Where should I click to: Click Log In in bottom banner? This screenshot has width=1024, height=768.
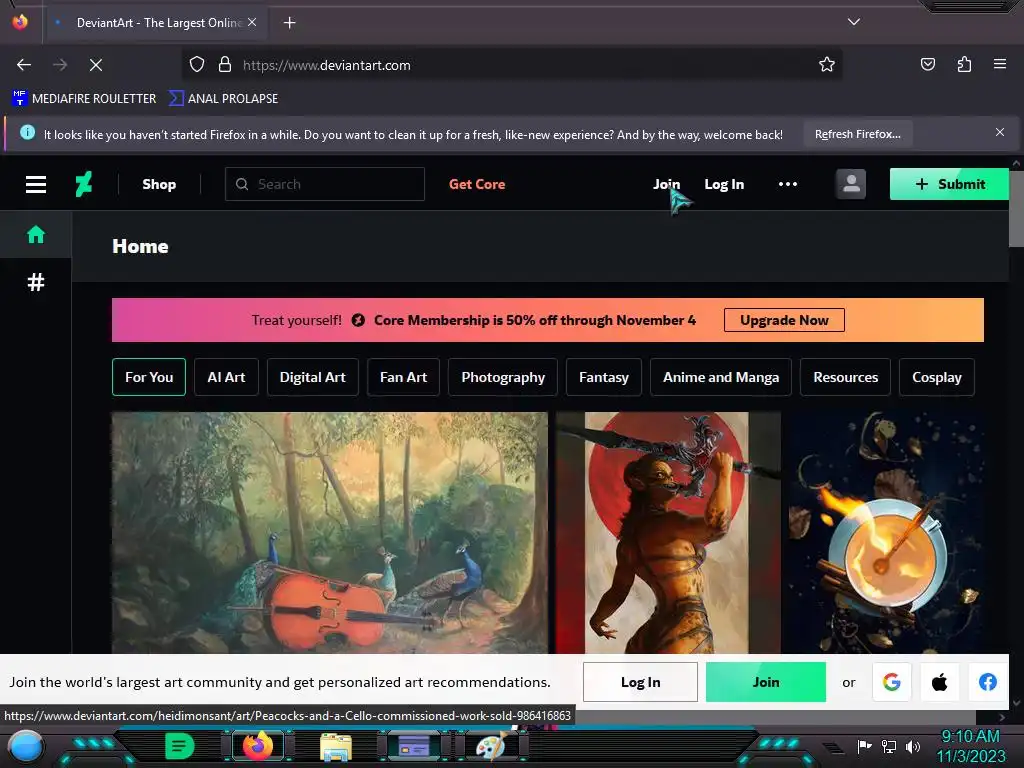click(x=640, y=682)
